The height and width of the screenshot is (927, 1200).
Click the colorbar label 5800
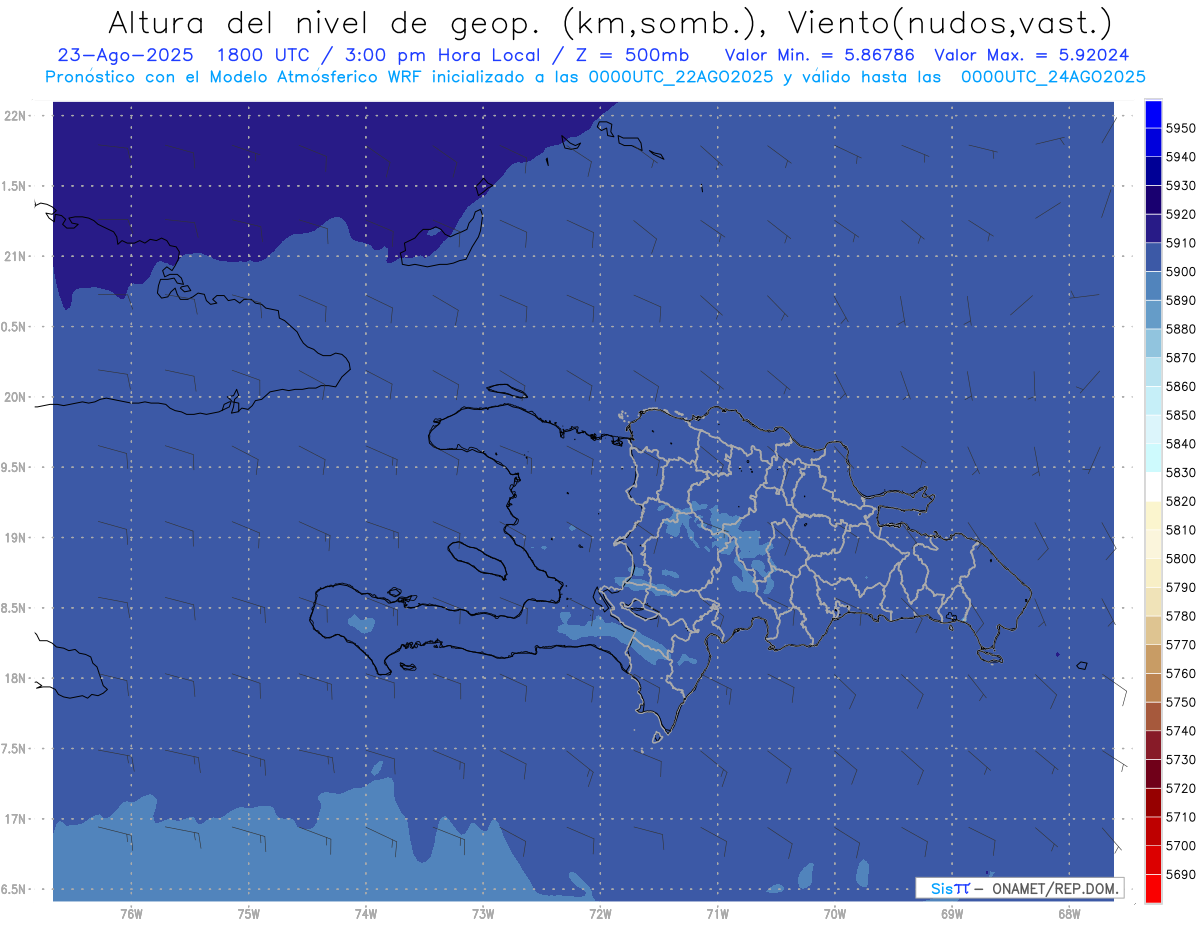1181,558
